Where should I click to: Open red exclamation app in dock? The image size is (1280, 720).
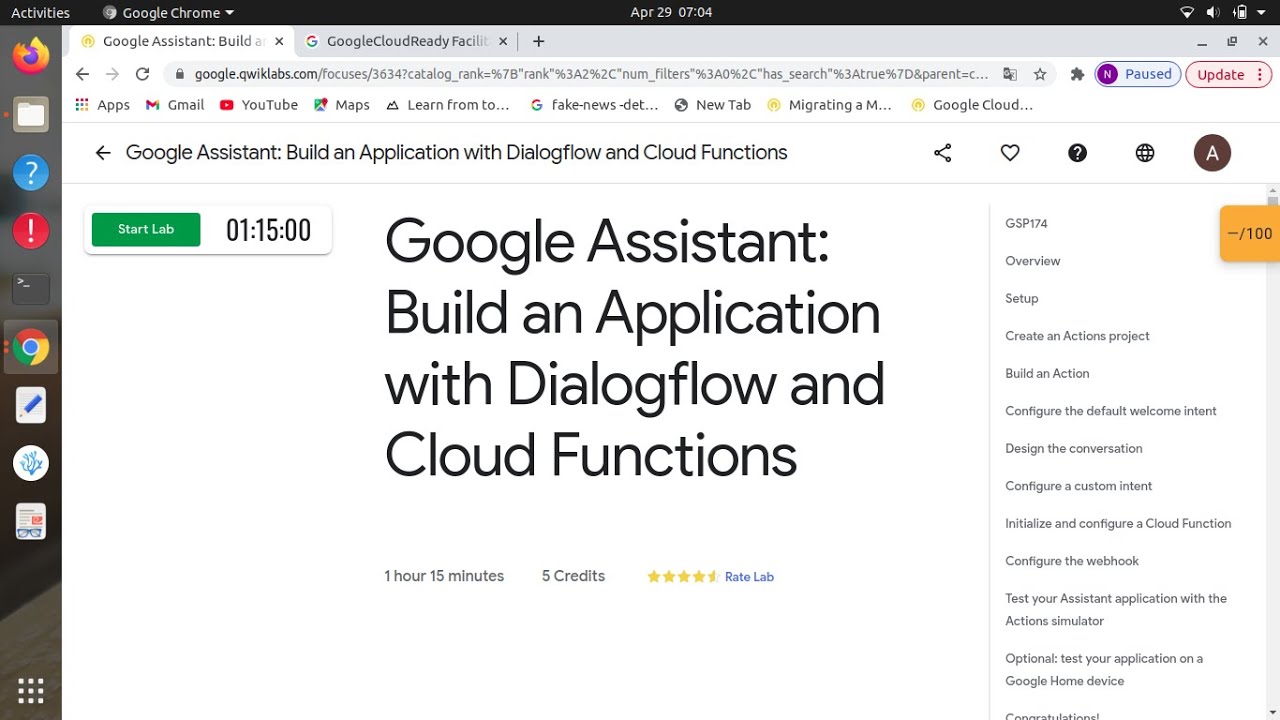[x=31, y=231]
